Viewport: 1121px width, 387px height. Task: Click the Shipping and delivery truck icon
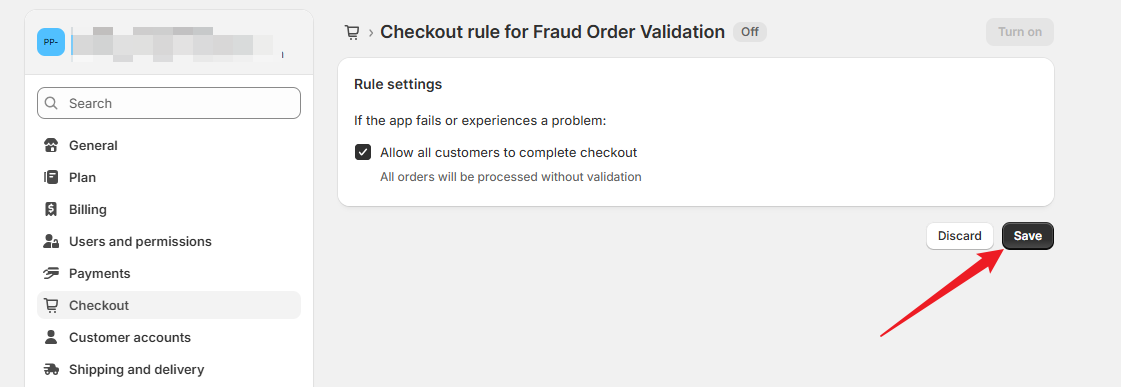pyautogui.click(x=51, y=369)
